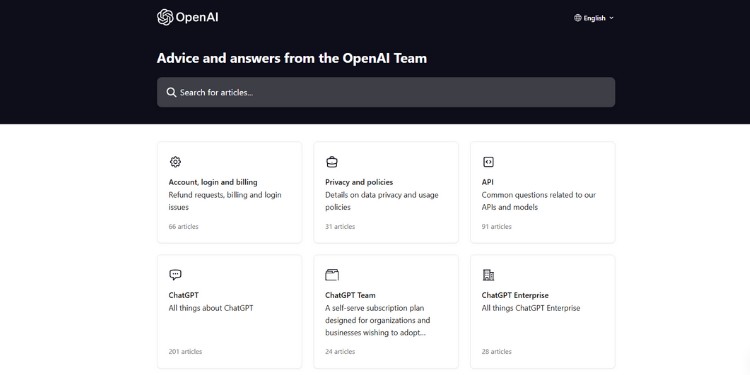Click the '66 articles' count text

(x=183, y=227)
